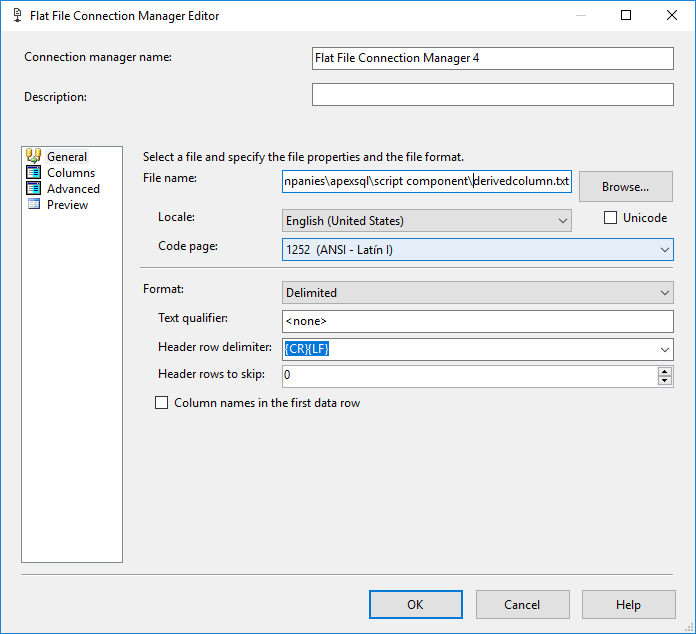Click the title bar microphone-style app icon
This screenshot has width=696, height=634.
coord(16,16)
